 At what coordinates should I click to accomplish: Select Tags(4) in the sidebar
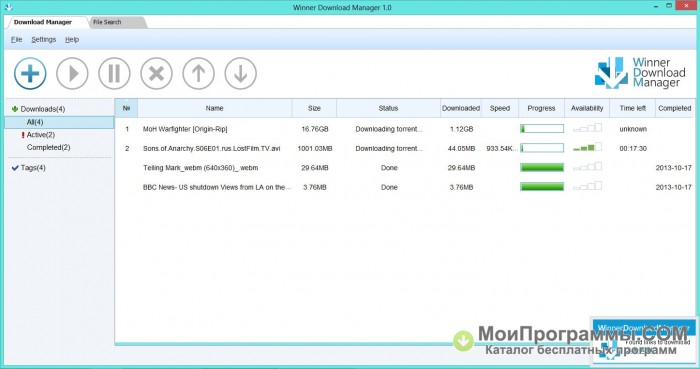[x=33, y=168]
